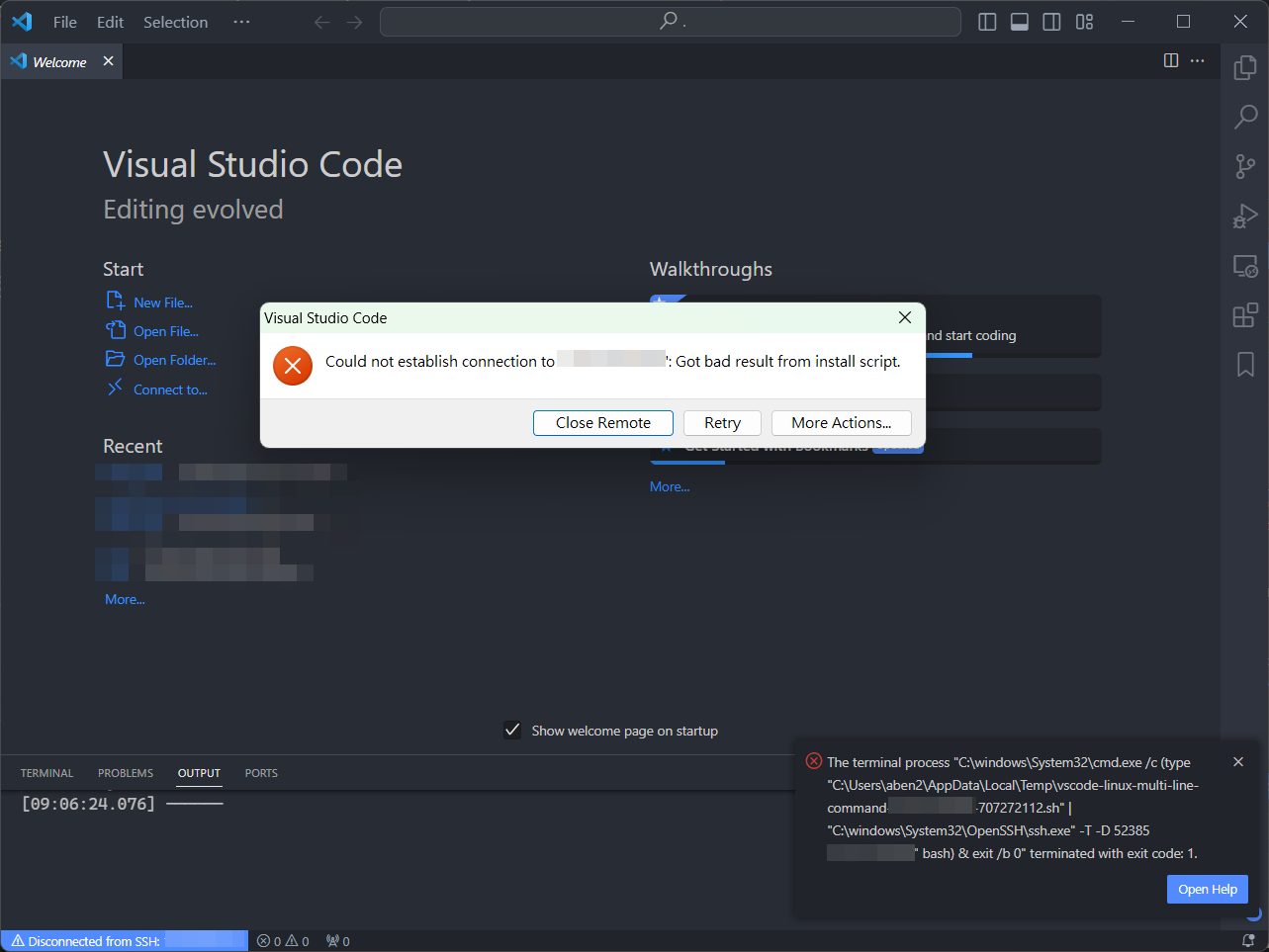Dismiss the terminal process error notification
Image resolution: width=1269 pixels, height=952 pixels.
click(1238, 762)
